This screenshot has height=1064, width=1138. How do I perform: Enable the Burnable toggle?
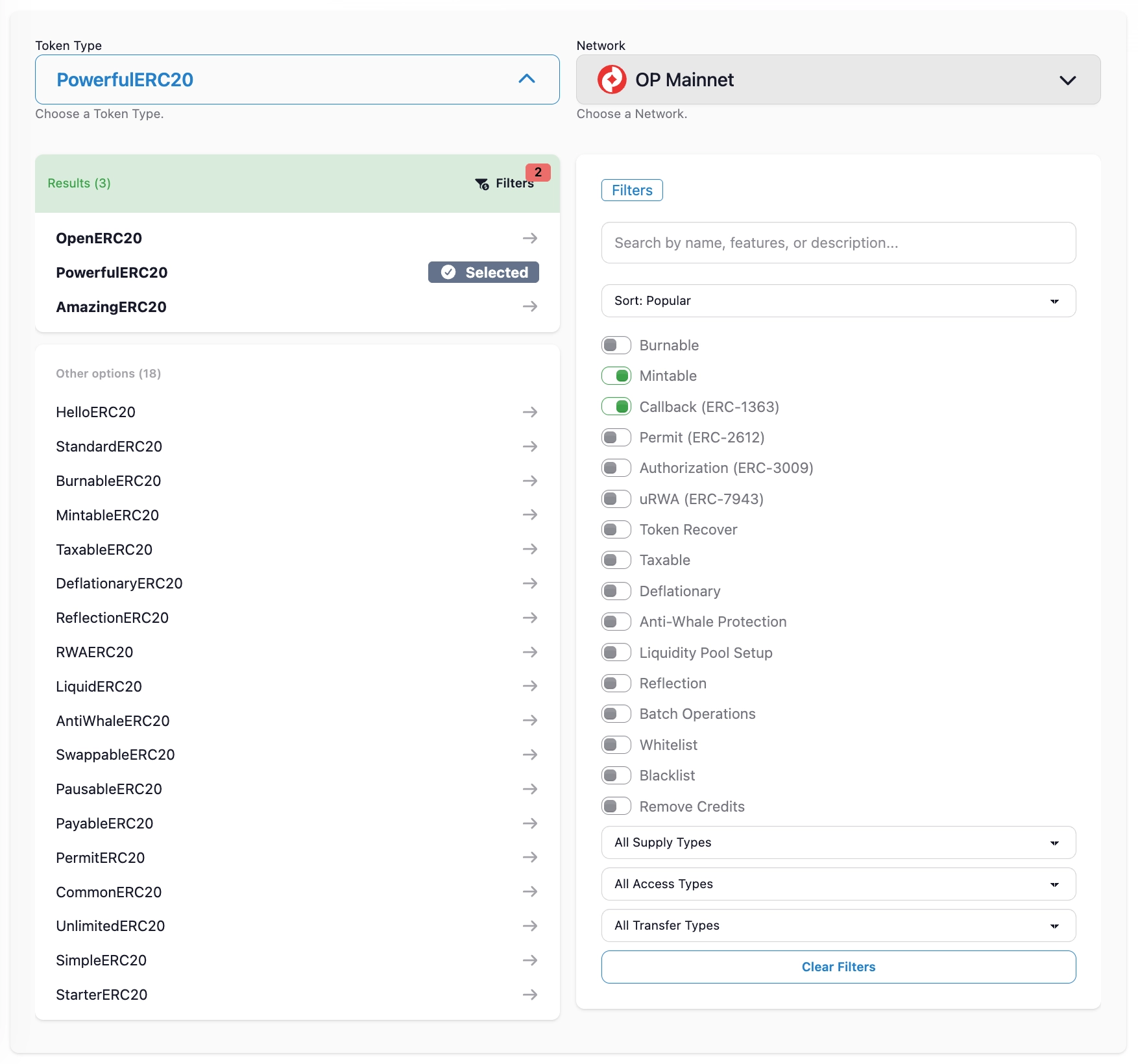point(616,345)
